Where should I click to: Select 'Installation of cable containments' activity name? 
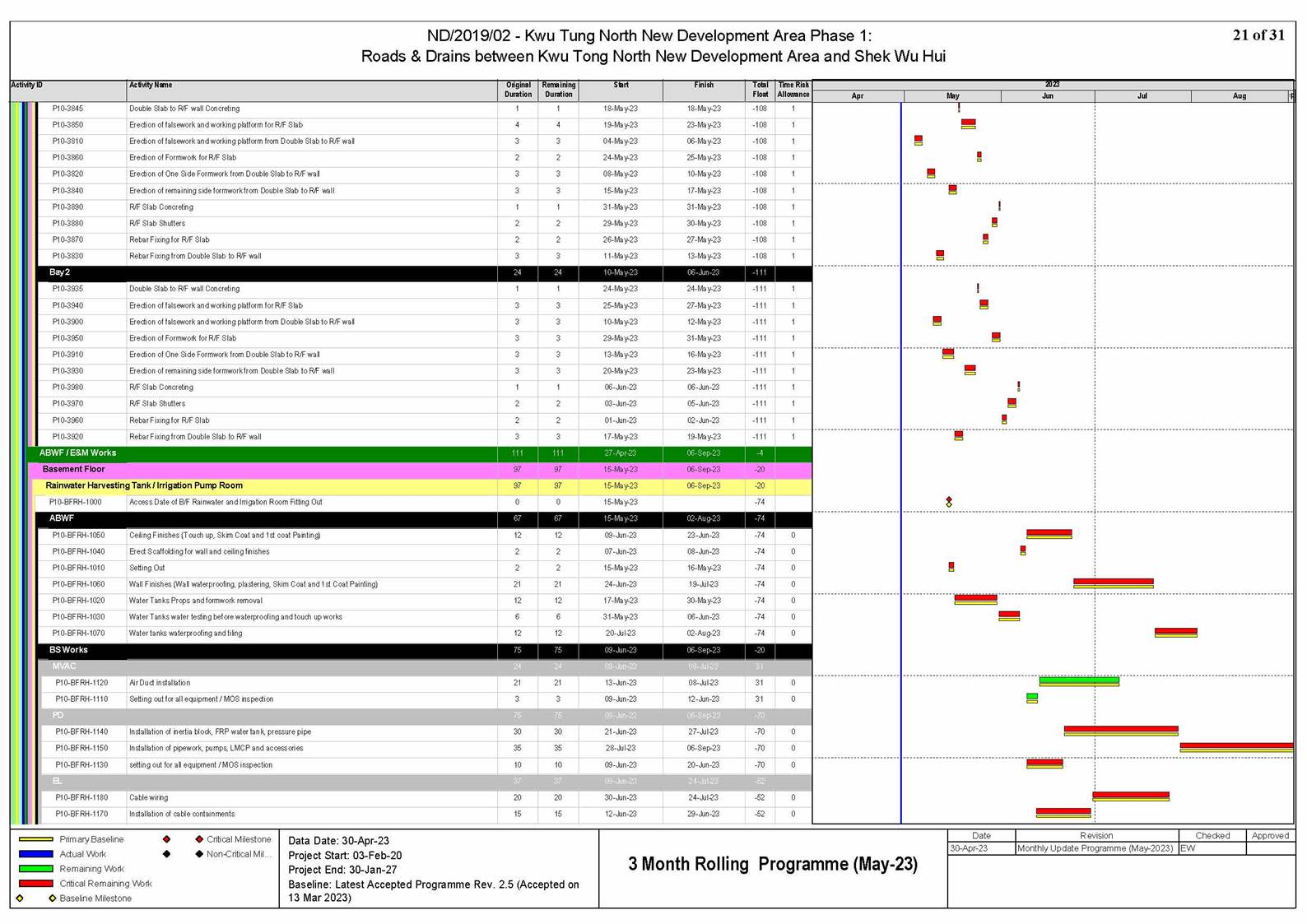[182, 815]
